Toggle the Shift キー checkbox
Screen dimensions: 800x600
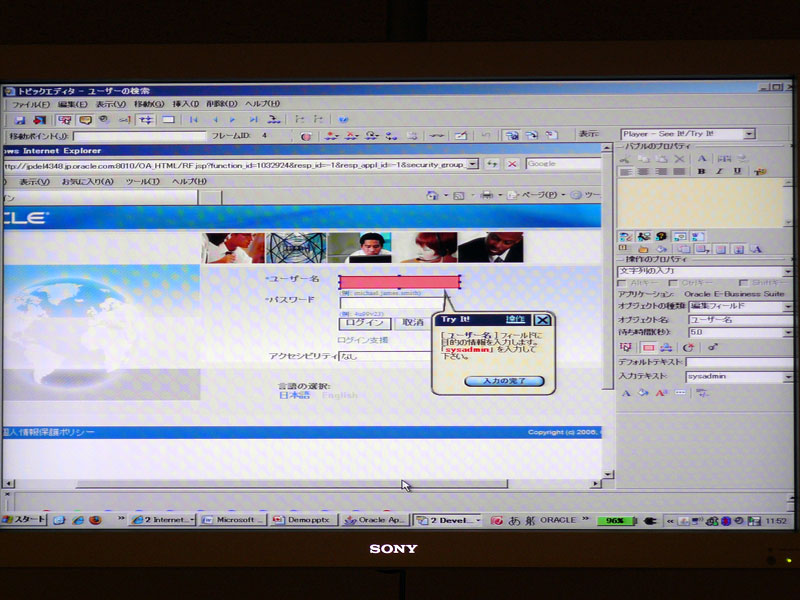click(743, 283)
